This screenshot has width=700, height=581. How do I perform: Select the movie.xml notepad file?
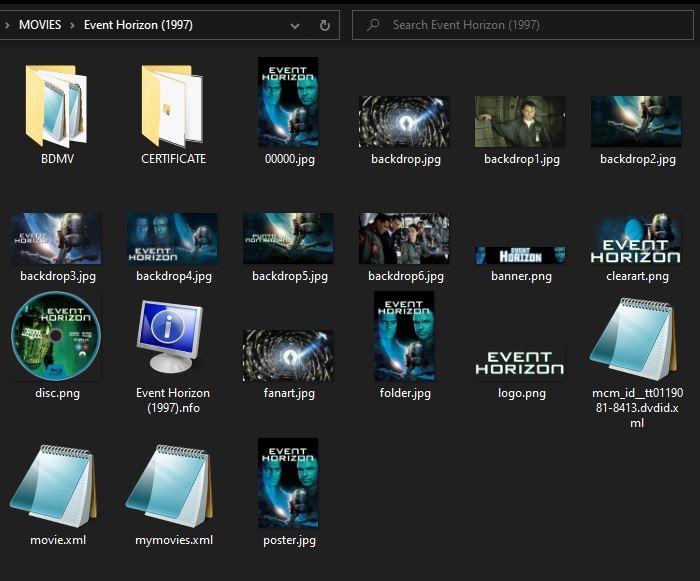56,486
